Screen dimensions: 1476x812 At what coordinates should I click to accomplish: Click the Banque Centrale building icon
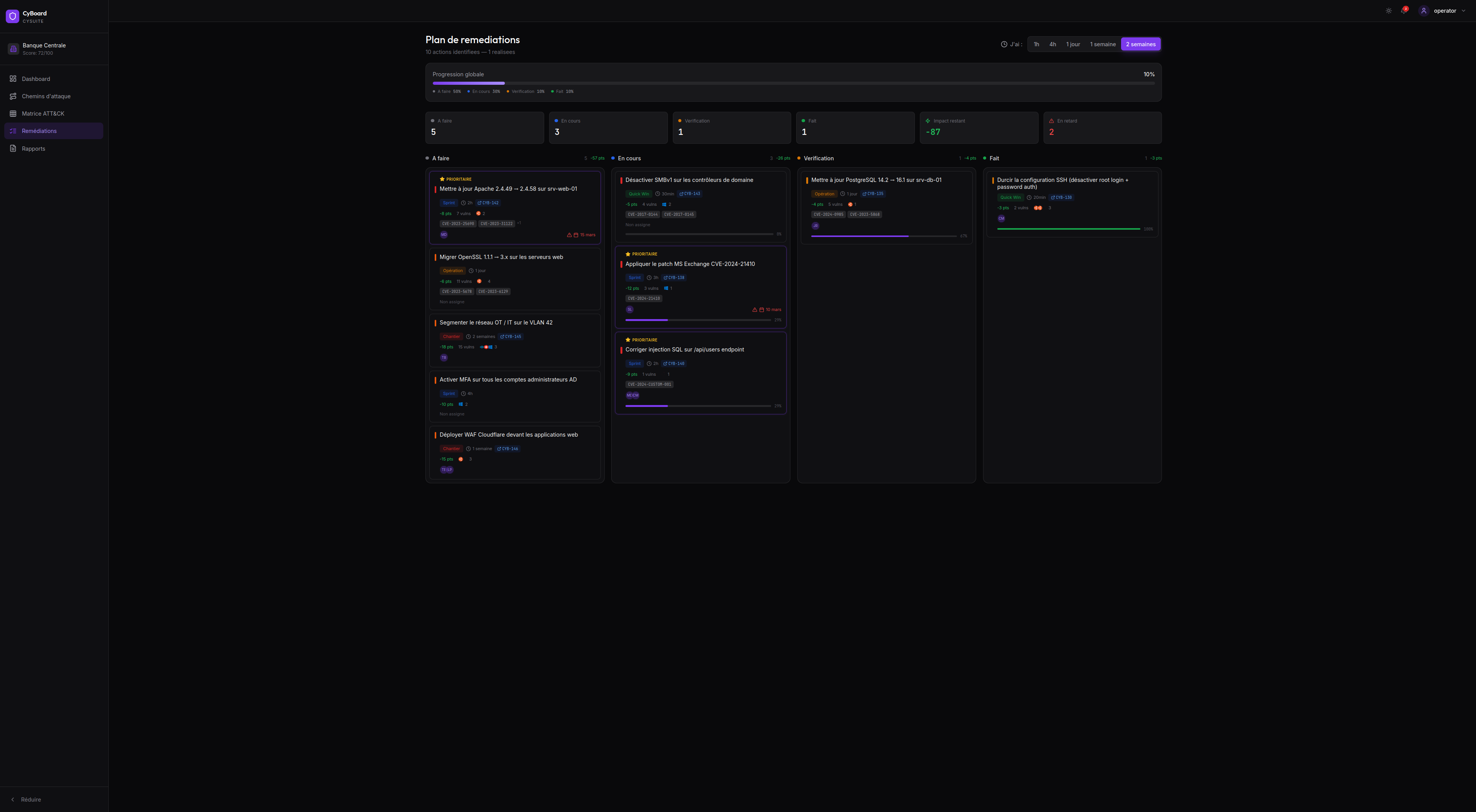(x=13, y=49)
